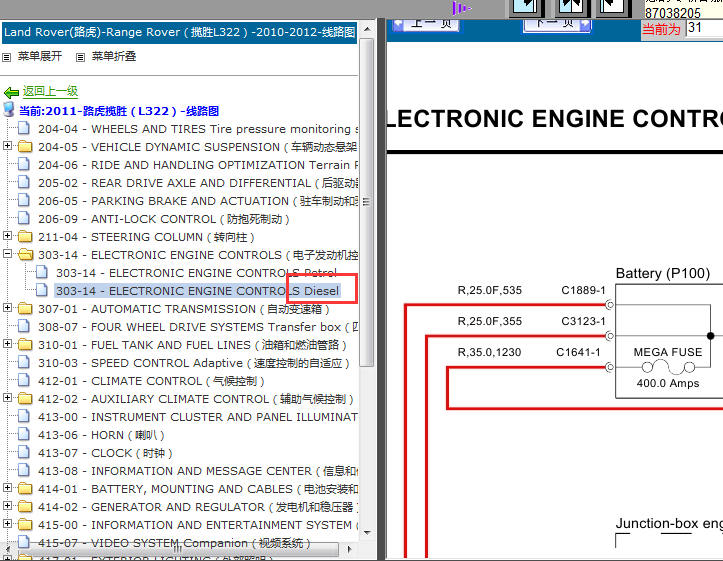Click the folder icon for 412-02 AUXILIARY CLIMATE CONTROL
723x561 pixels.
click(25, 398)
